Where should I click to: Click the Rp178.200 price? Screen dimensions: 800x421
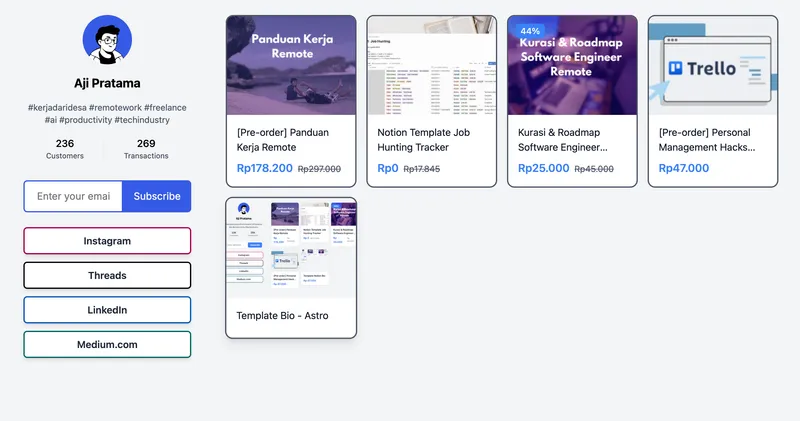[265, 168]
